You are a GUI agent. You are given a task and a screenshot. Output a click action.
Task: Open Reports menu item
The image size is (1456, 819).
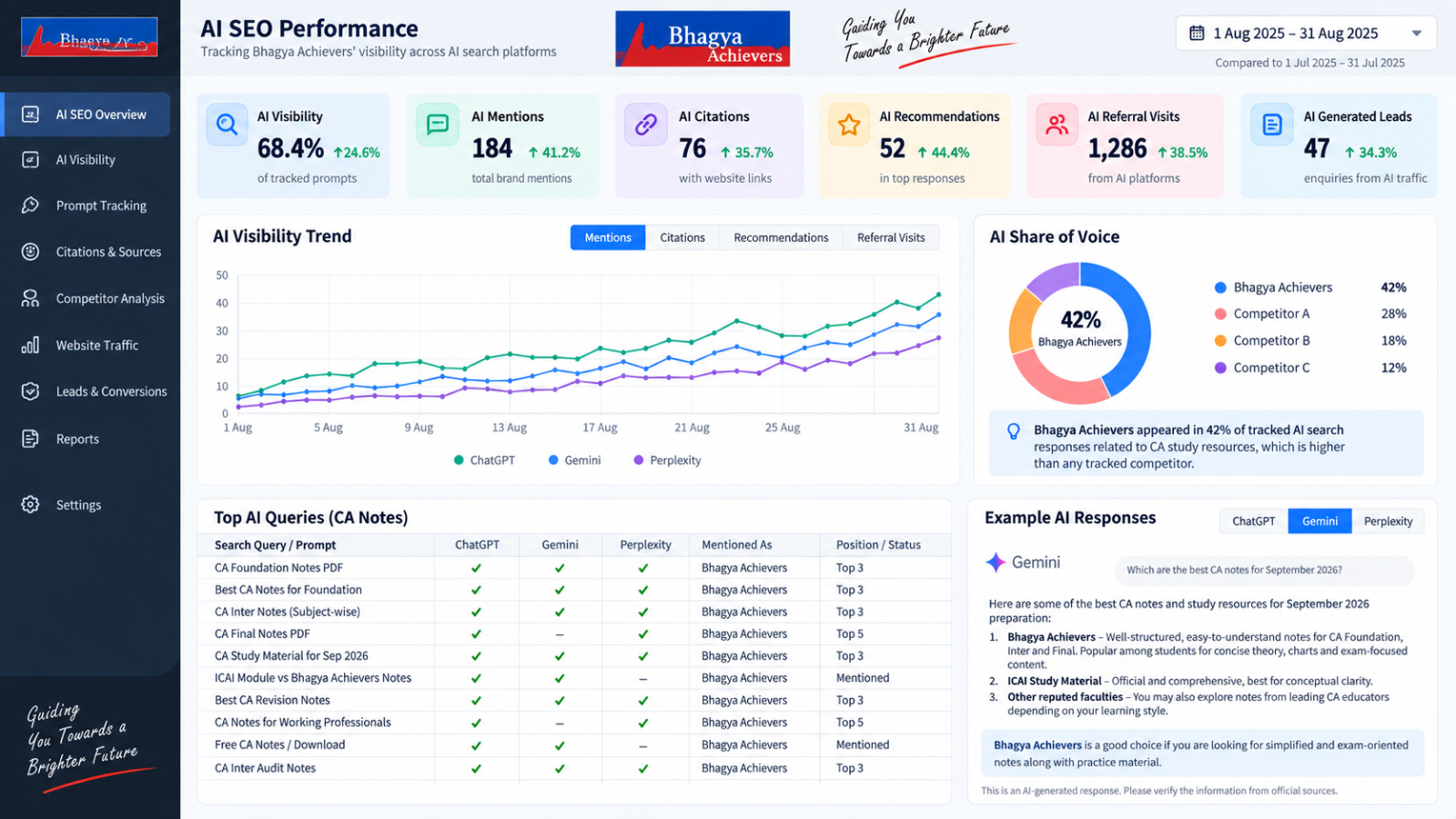click(x=77, y=440)
